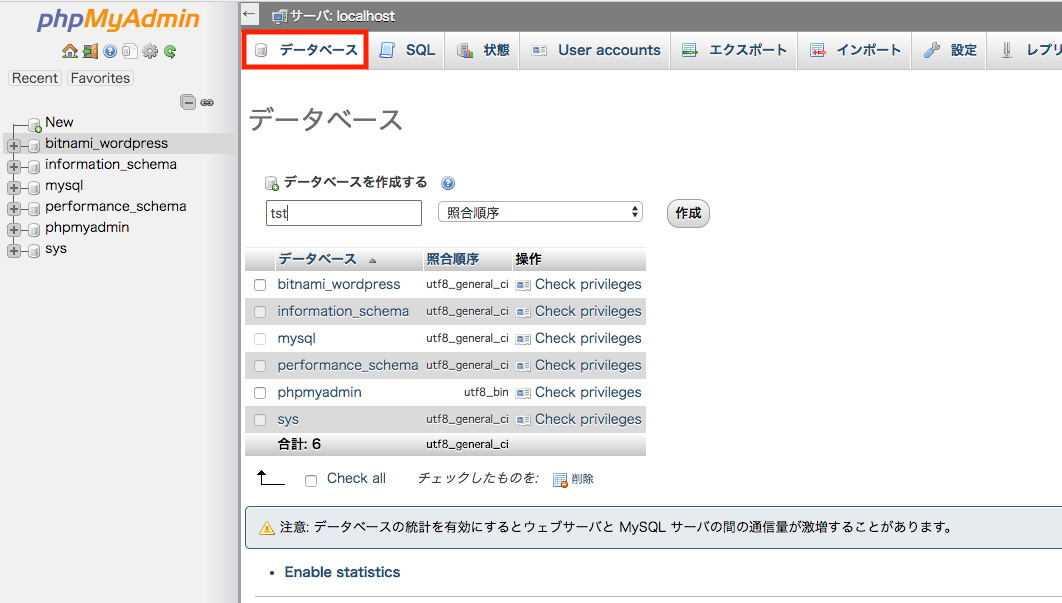Open the 照合順序 collation dropdown
This screenshot has height=603, width=1062.
[x=540, y=212]
